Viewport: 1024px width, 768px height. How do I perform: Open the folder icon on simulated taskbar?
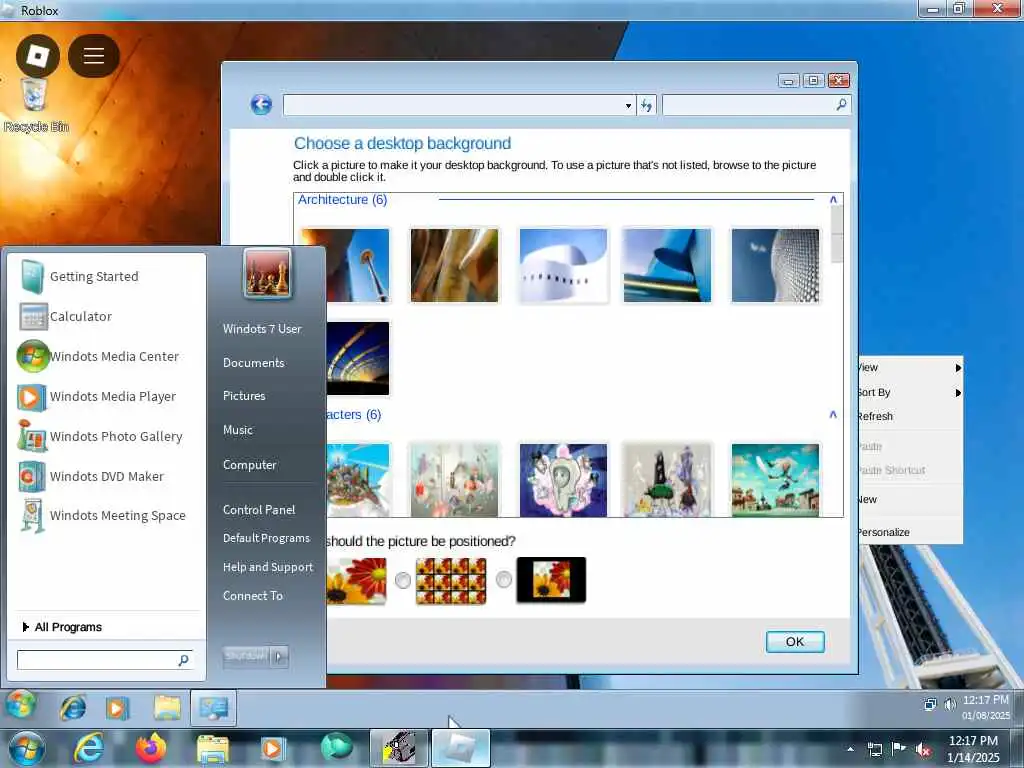coord(167,708)
